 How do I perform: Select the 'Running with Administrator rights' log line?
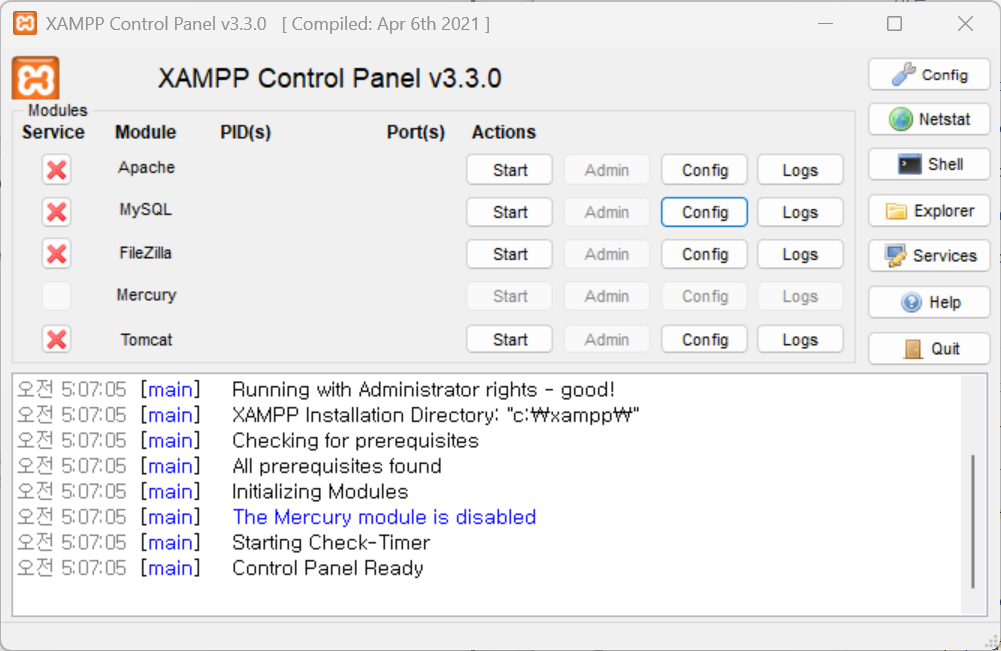423,389
